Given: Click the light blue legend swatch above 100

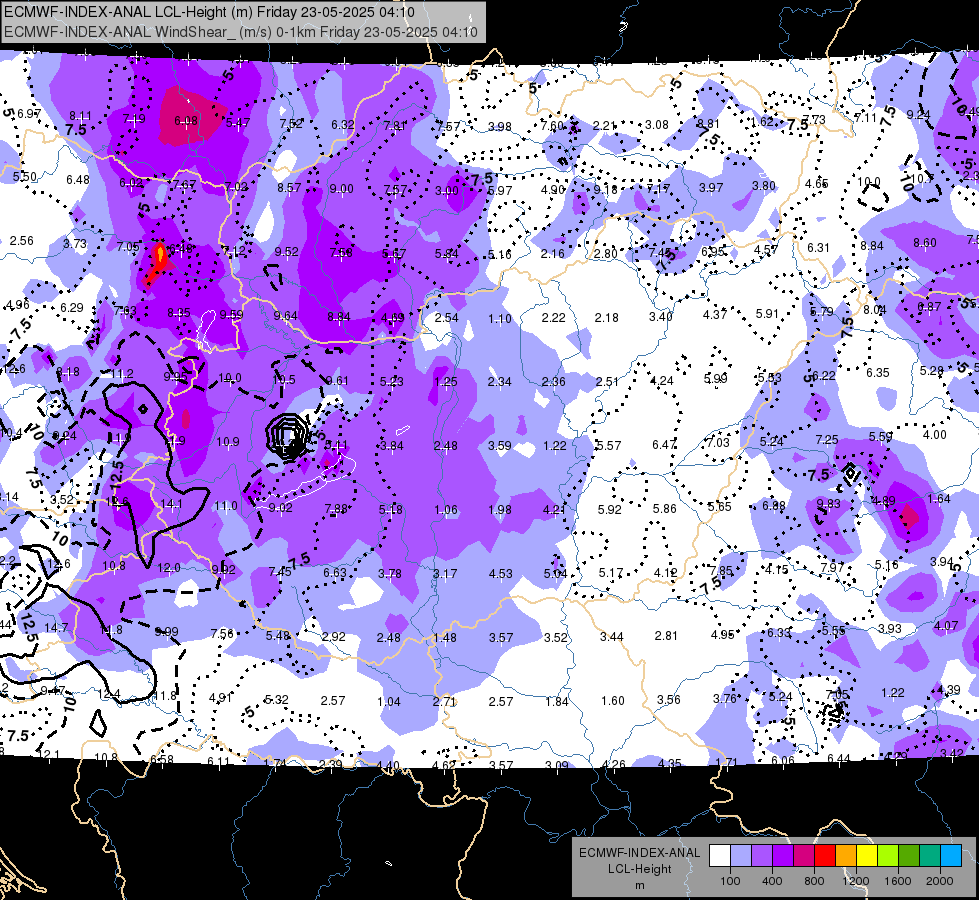Looking at the screenshot, I should coord(741,855).
